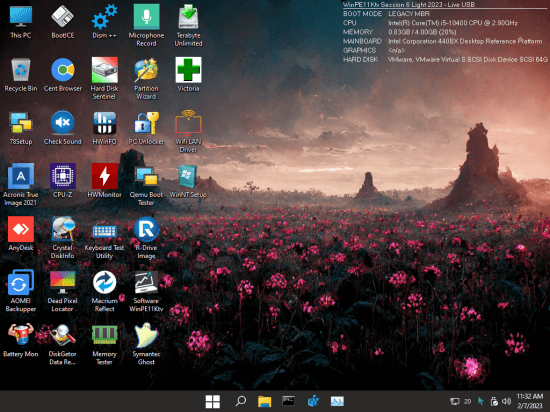
Task: Click the taskbar search magnifier
Action: pos(241,401)
